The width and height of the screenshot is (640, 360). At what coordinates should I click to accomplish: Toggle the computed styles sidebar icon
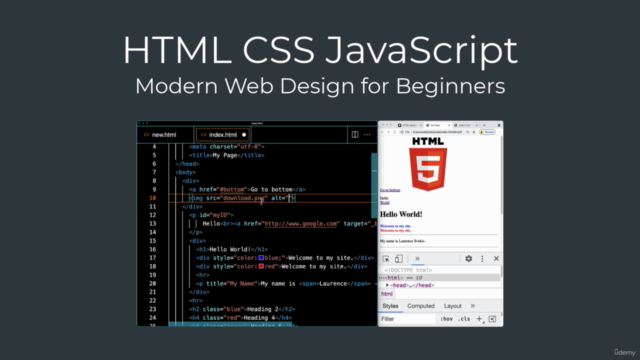point(492,319)
